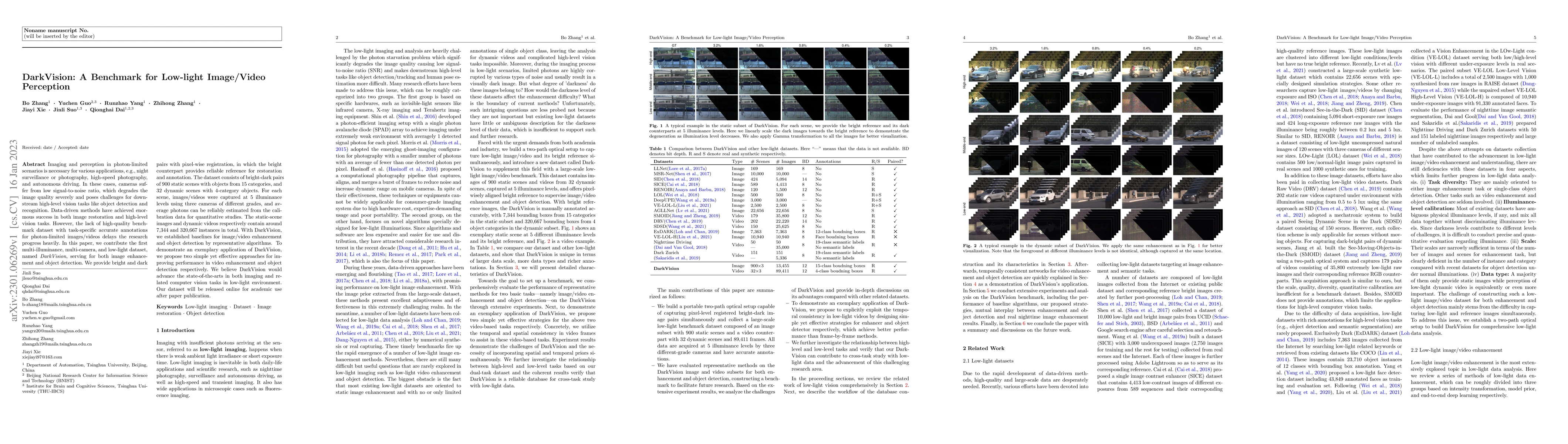Click the 'Bo Zhang et al.' running header on page 2
This screenshot has width=1568, height=444.
tap(579, 38)
